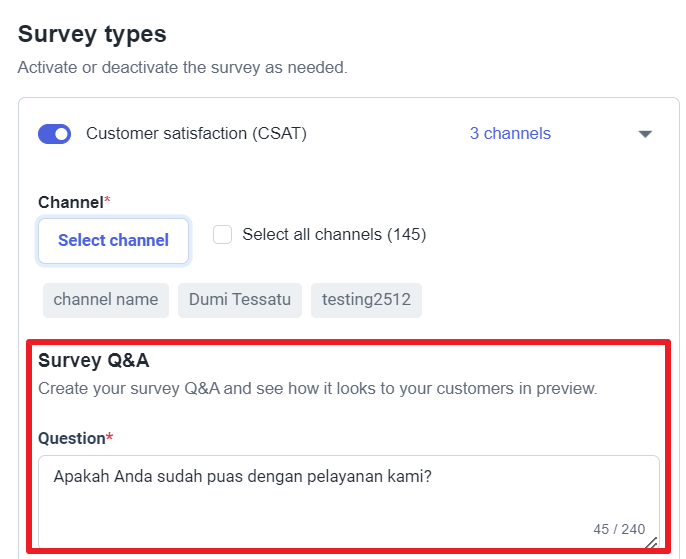This screenshot has width=686, height=559.
Task: Select the Dumi Tessatu channel chip
Action: (x=240, y=300)
